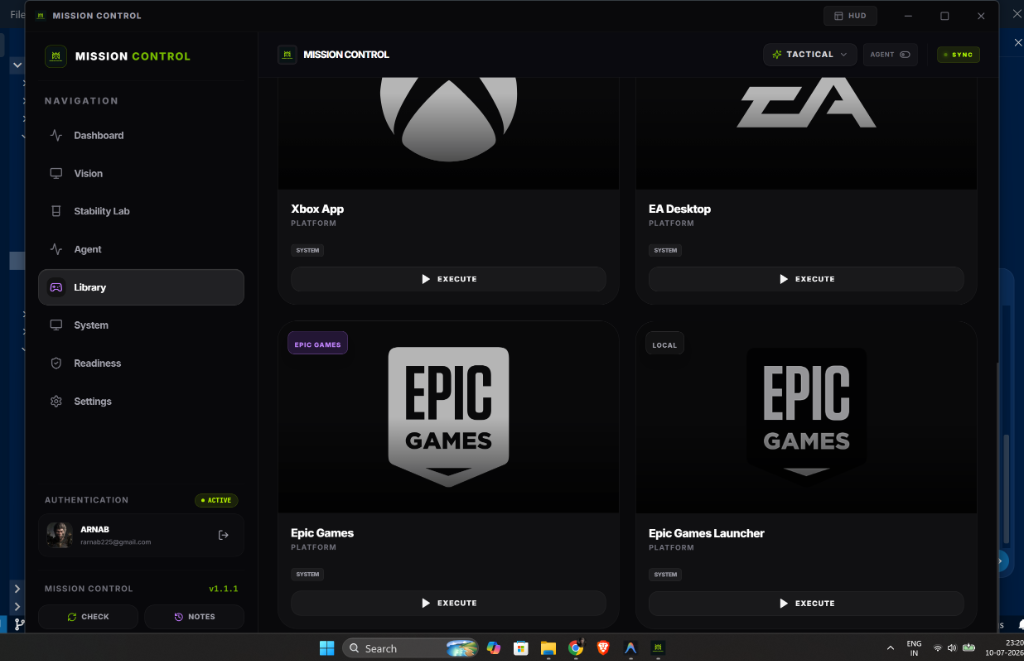The width and height of the screenshot is (1024, 661).
Task: Click the Epic Games card artwork
Action: (449, 417)
